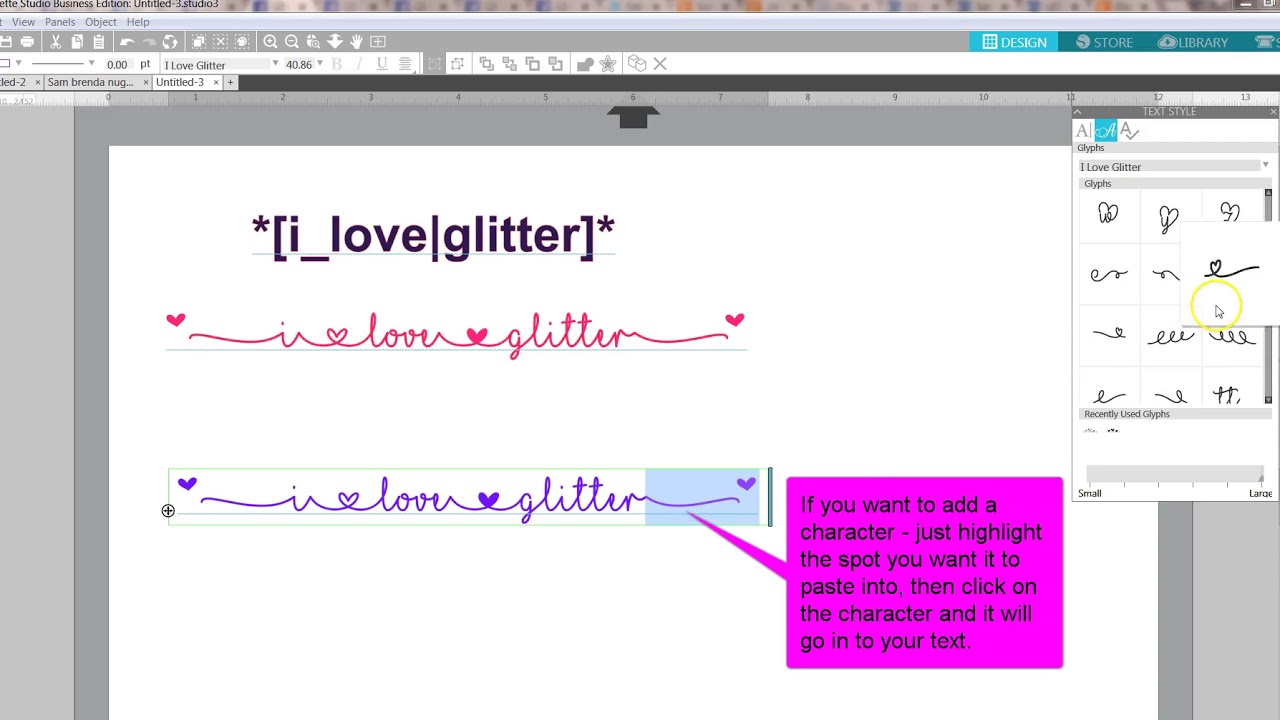Viewport: 1280px width, 720px height.
Task: Toggle Underline text formatting
Action: pyautogui.click(x=382, y=64)
